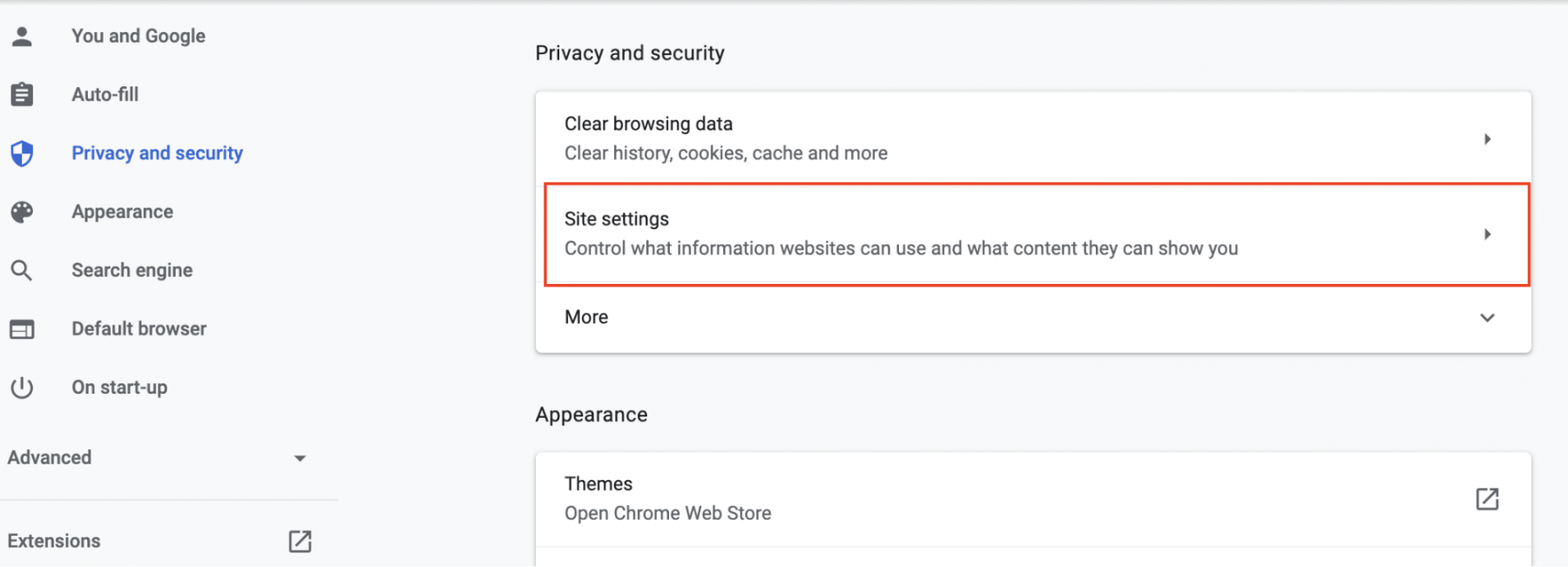Expand the More chevron in Privacy
Viewport: 1568px width, 567px height.
pos(1487,318)
